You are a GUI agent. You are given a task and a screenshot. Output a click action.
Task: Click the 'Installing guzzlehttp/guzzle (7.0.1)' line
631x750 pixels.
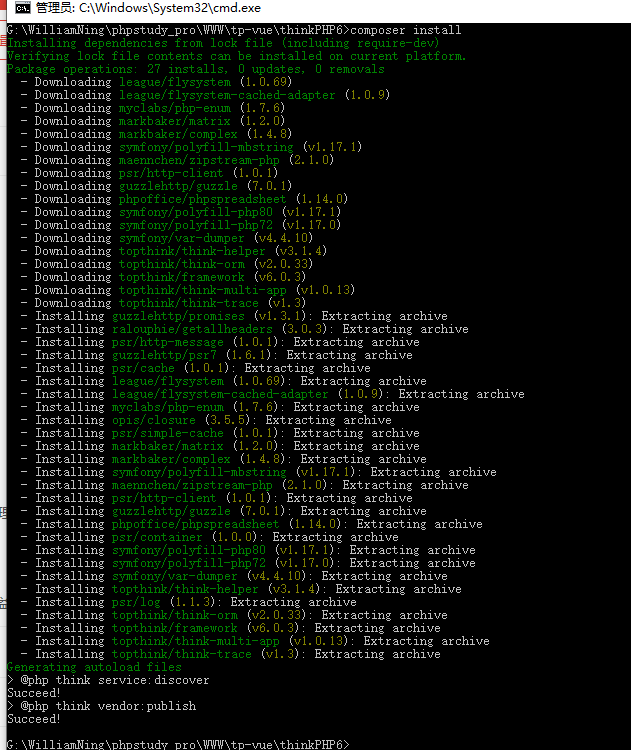click(x=223, y=511)
